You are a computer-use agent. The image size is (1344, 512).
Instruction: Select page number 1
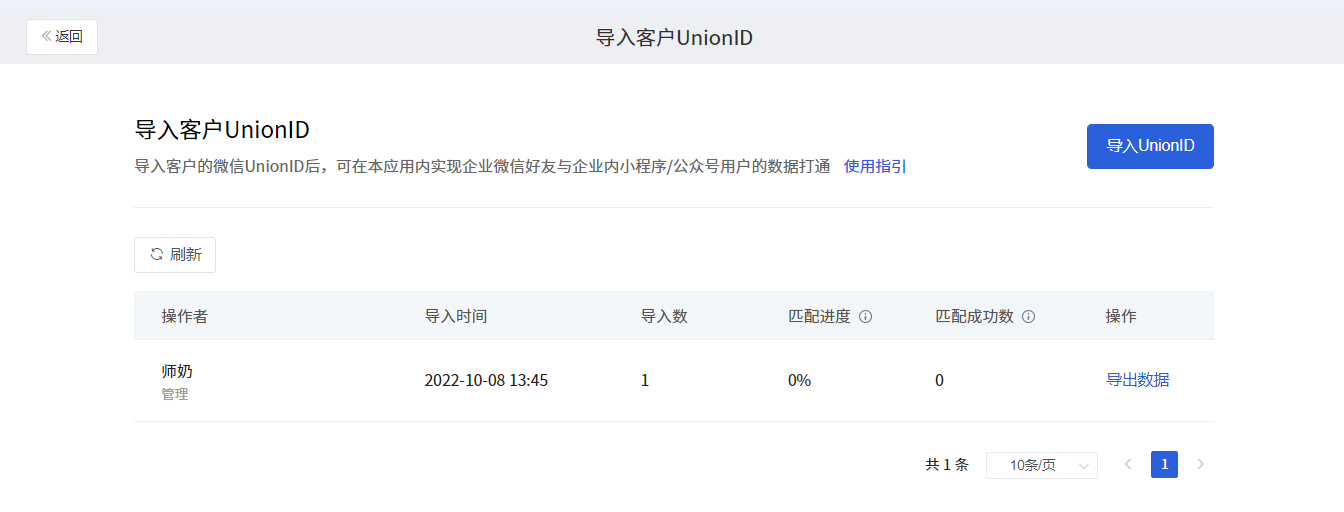[x=1164, y=464]
